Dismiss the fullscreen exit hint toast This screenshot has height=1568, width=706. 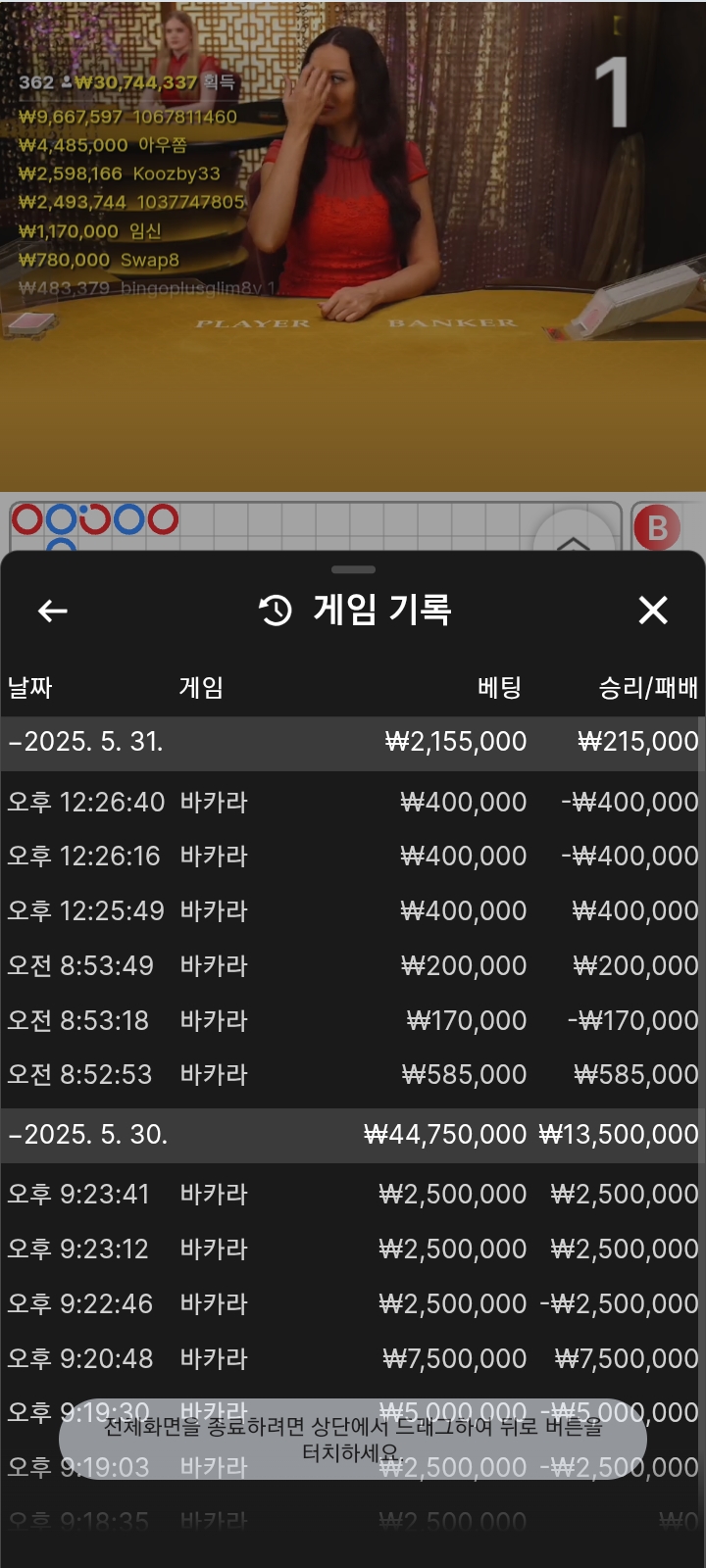click(353, 1439)
